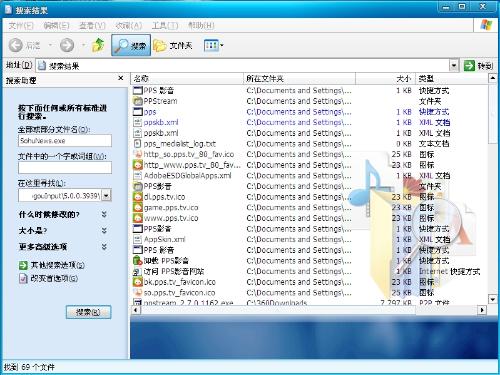
Task: Select the PPStream folder icon
Action: [138, 101]
